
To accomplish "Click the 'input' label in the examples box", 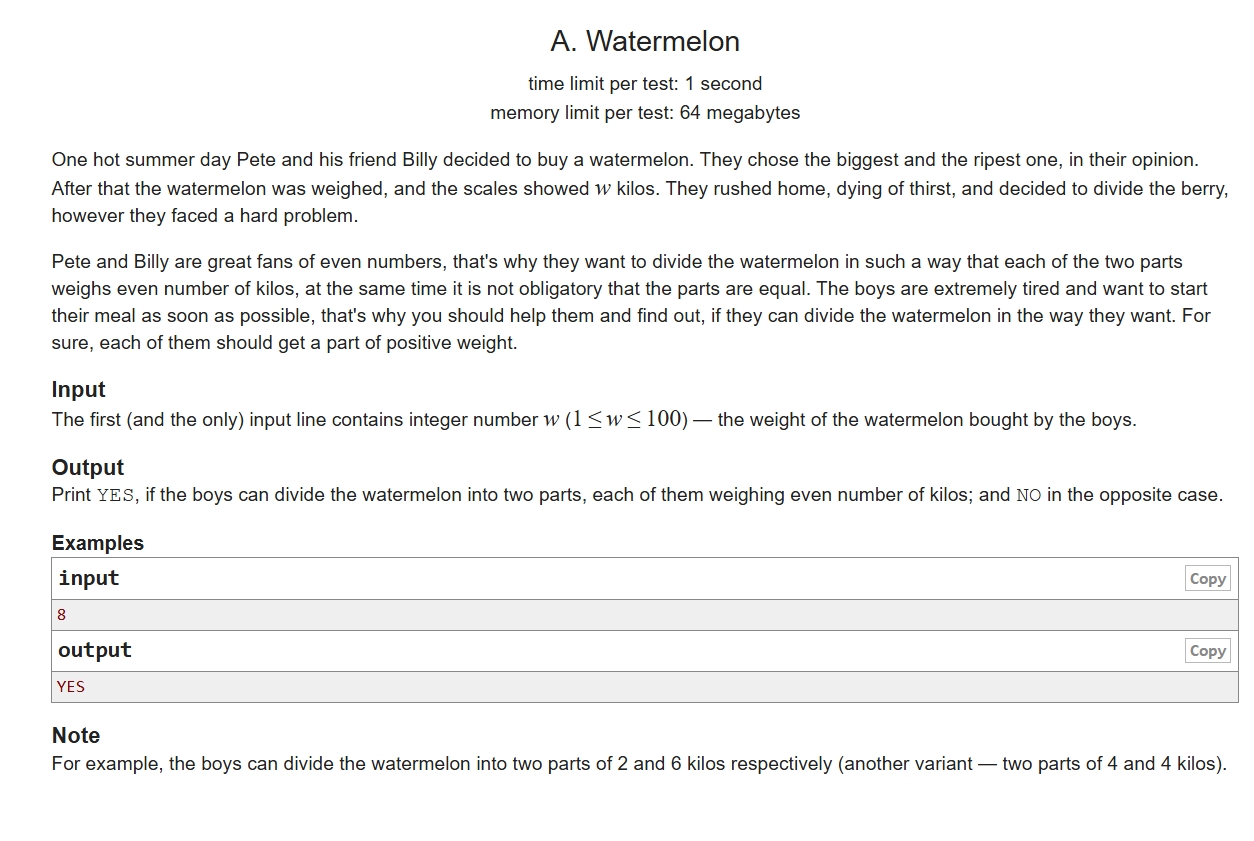I will [x=89, y=579].
